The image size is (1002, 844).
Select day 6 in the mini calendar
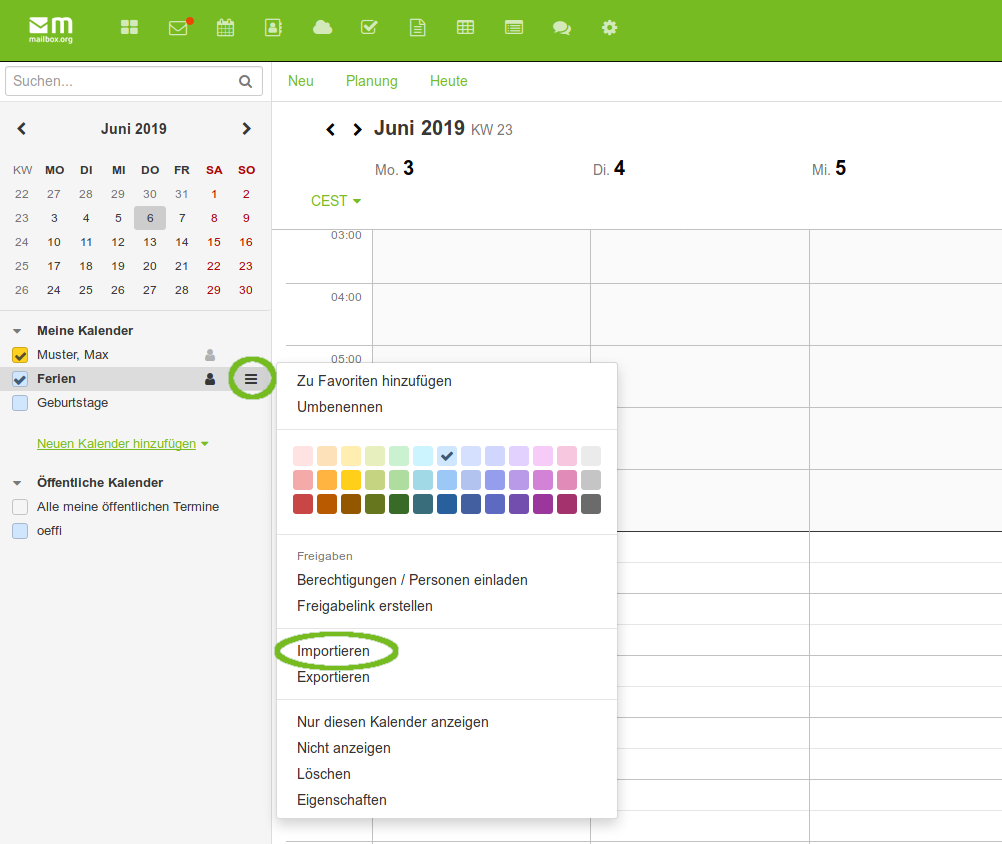pyautogui.click(x=150, y=218)
